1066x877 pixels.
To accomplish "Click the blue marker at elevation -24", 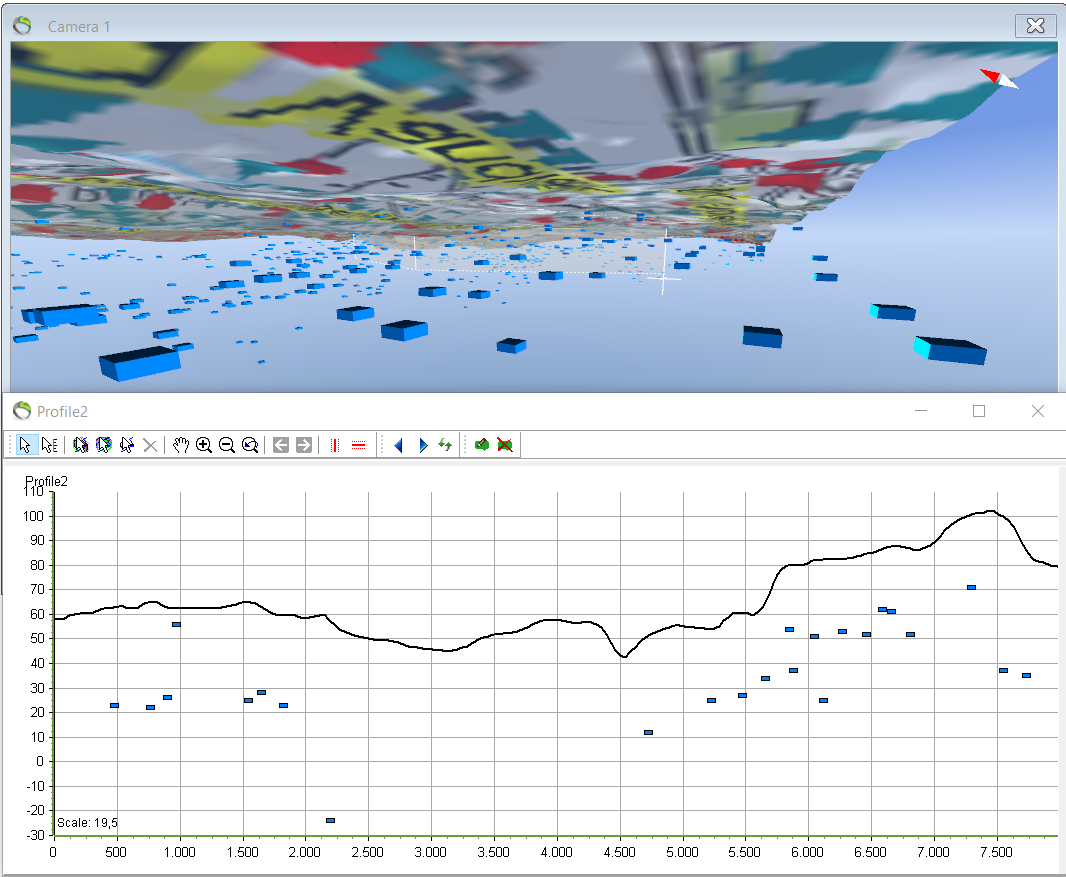I will [330, 820].
